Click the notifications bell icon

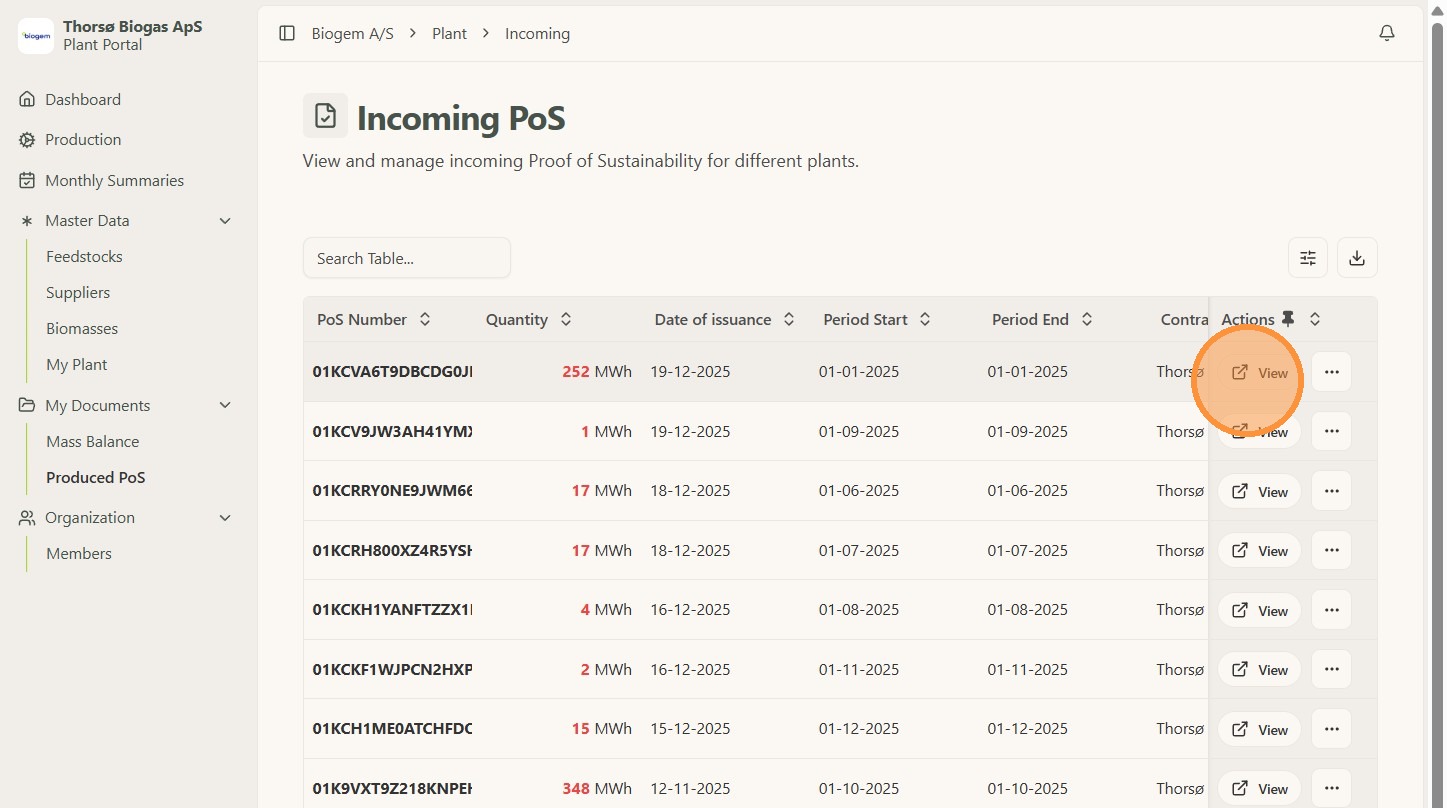pyautogui.click(x=1386, y=33)
